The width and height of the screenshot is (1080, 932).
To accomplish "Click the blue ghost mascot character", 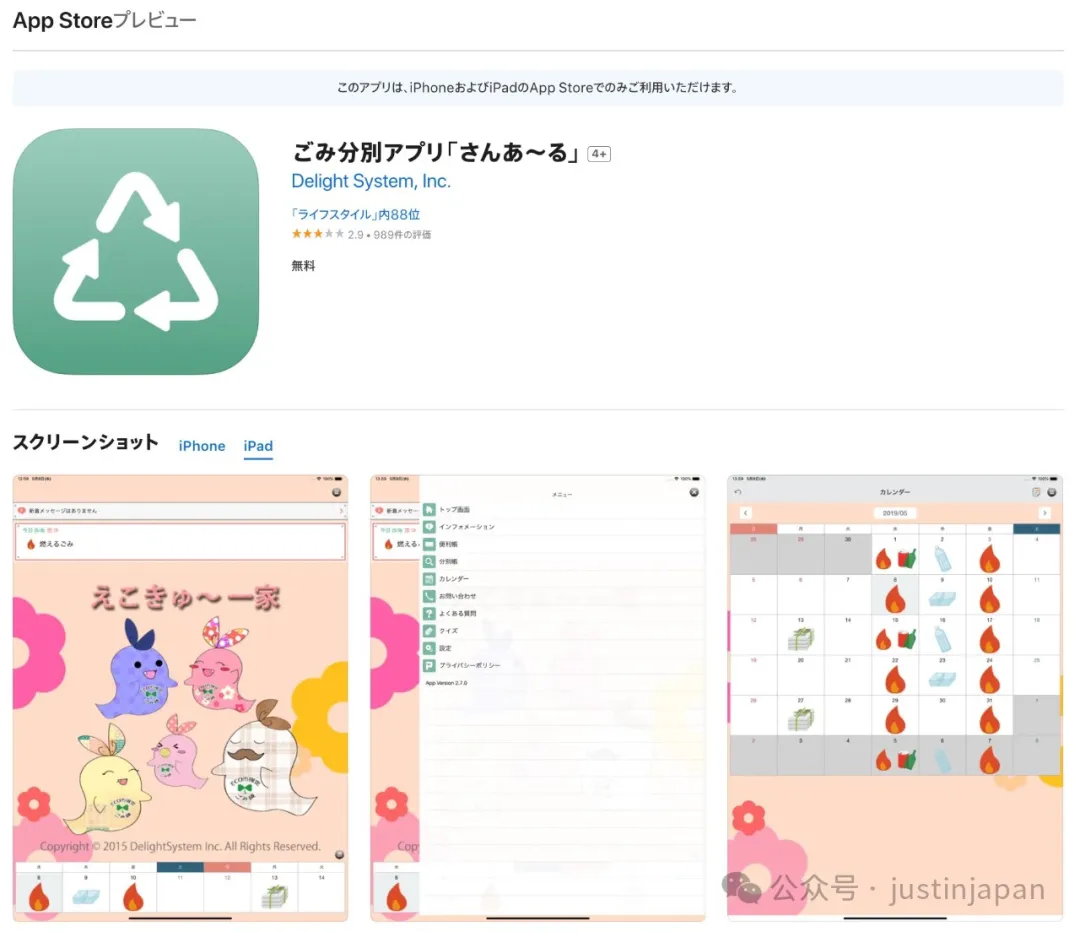I will 136,668.
